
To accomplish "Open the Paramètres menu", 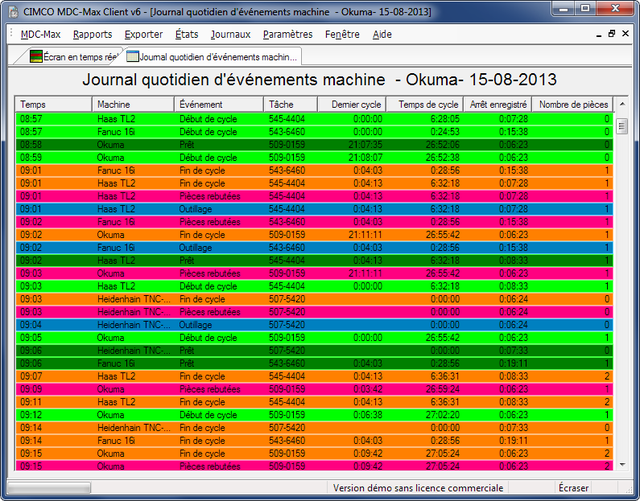I will pyautogui.click(x=288, y=34).
